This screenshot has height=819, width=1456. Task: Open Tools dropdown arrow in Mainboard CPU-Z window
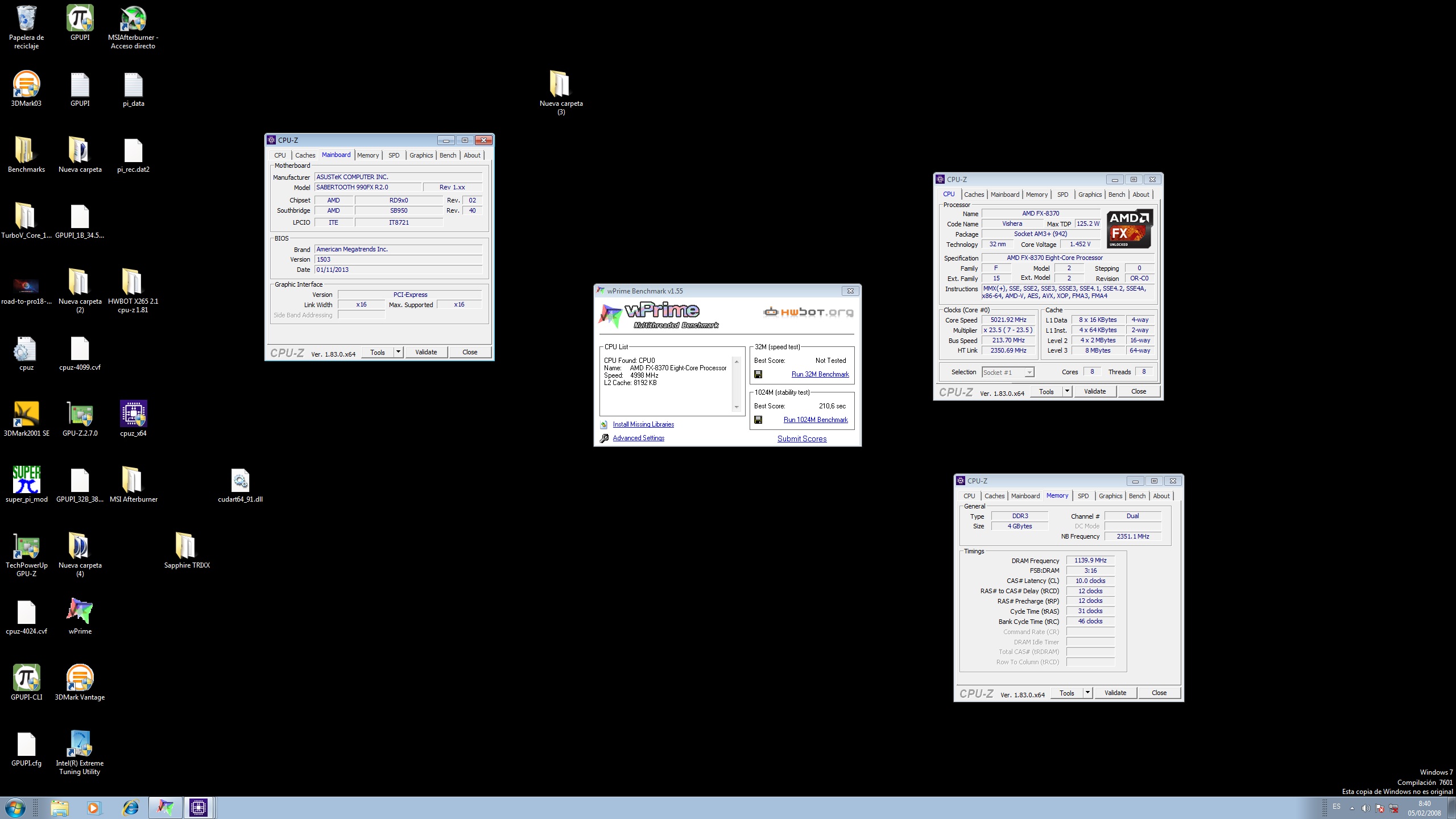point(399,352)
